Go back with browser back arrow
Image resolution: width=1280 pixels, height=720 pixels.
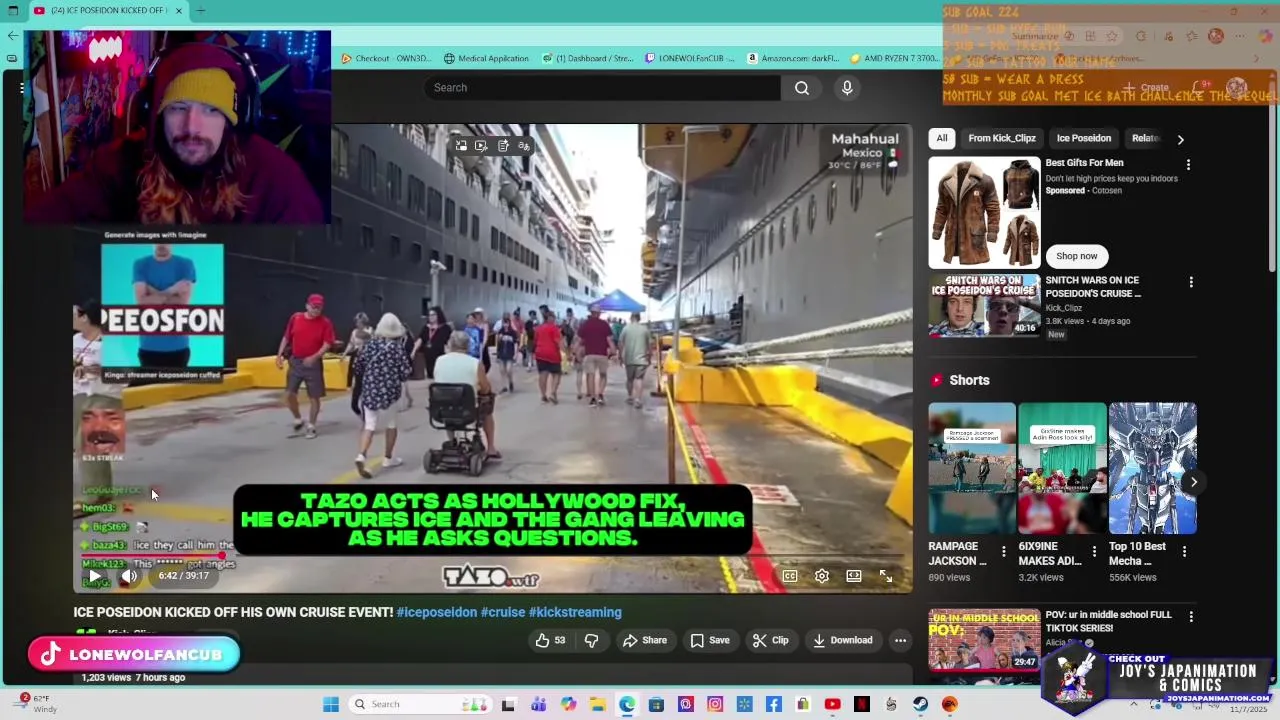[x=12, y=35]
